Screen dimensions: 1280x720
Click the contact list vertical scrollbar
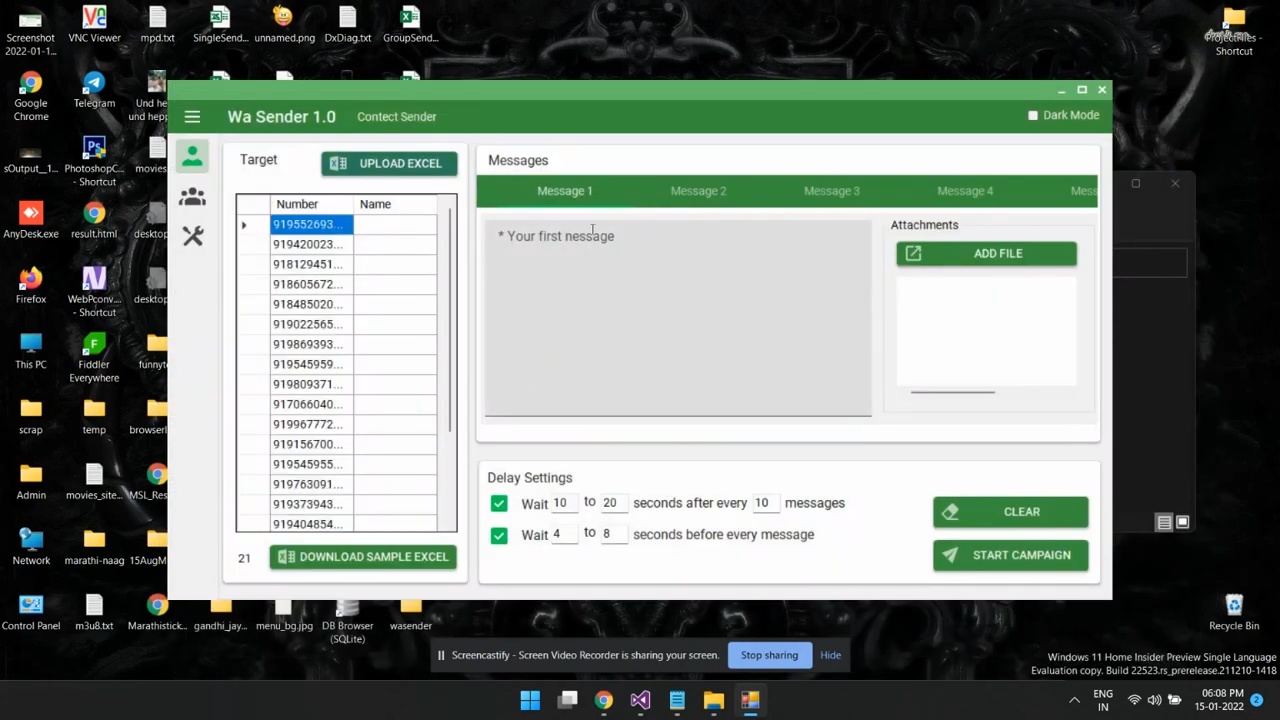point(449,320)
